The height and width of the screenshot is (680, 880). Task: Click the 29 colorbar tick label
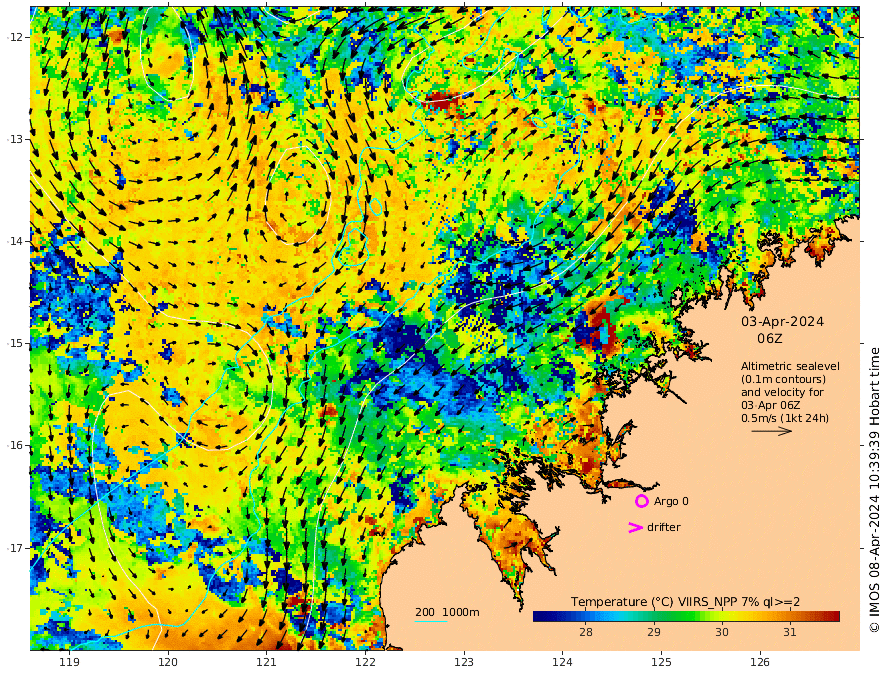(x=653, y=632)
